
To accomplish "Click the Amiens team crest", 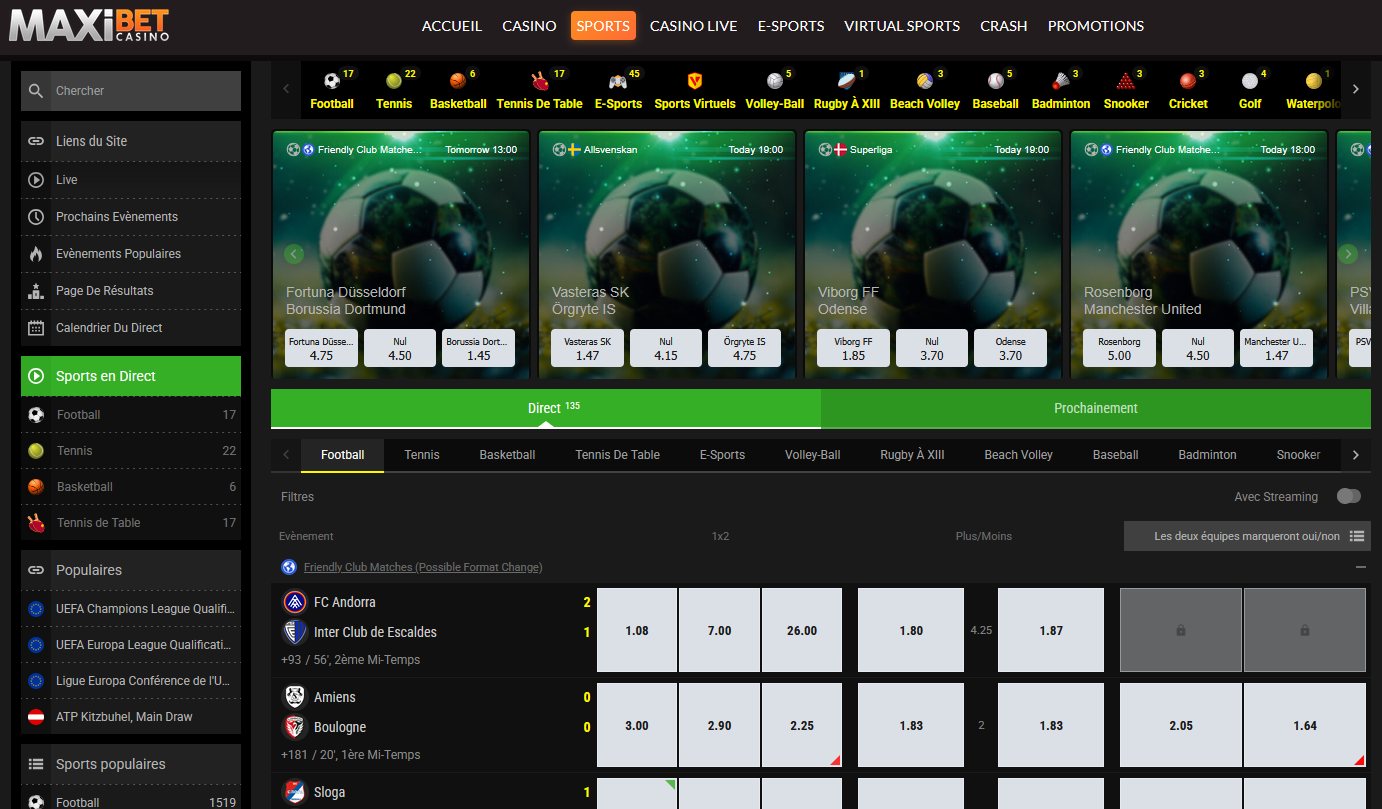I will [x=295, y=697].
